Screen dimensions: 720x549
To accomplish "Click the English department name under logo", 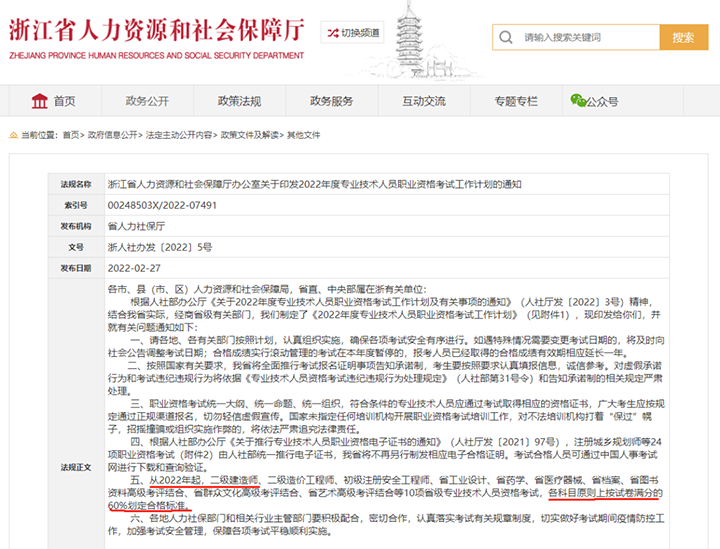I will (x=157, y=56).
